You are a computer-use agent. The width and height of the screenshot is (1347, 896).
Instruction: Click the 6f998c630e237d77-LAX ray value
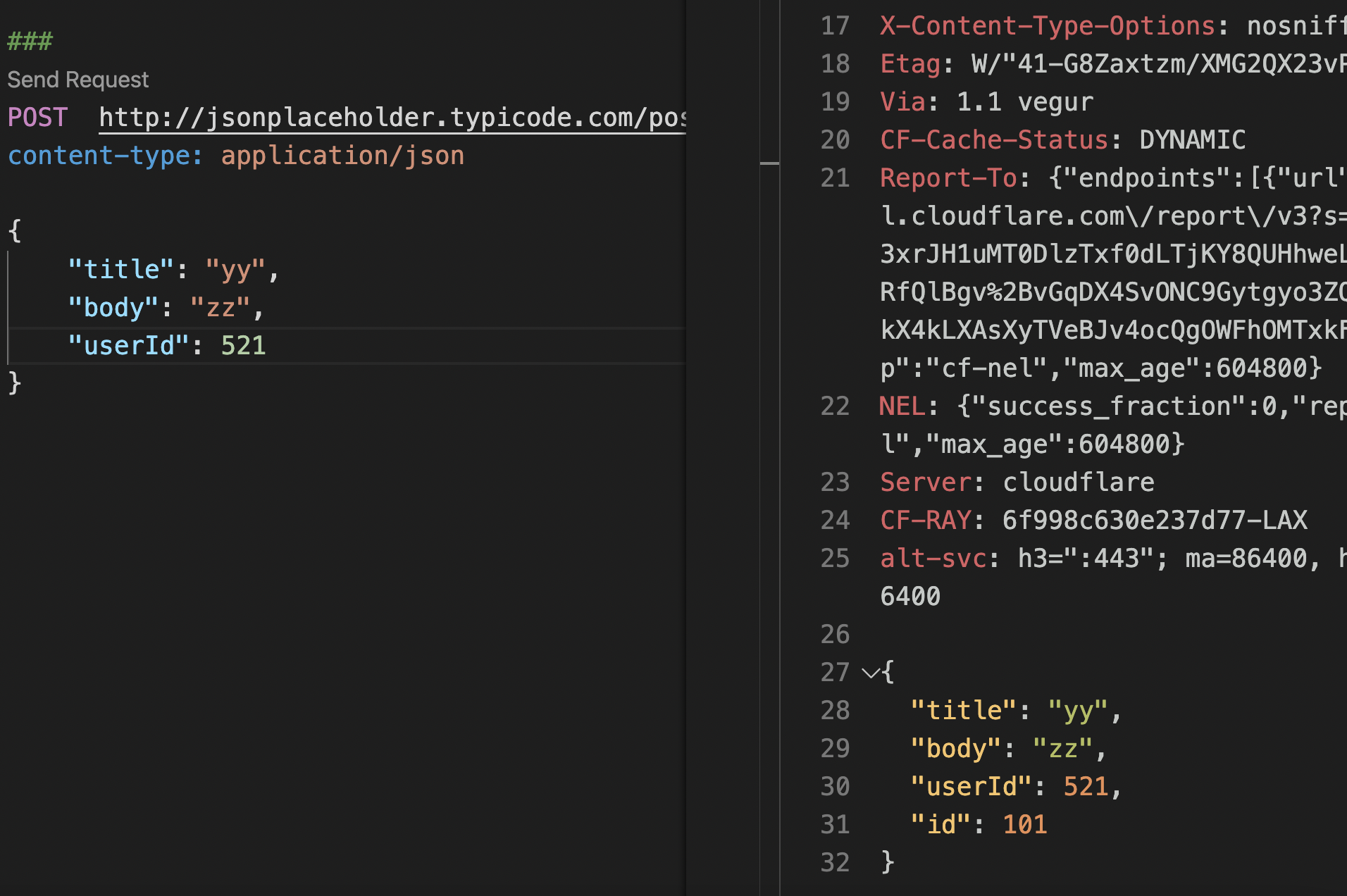point(1155,521)
